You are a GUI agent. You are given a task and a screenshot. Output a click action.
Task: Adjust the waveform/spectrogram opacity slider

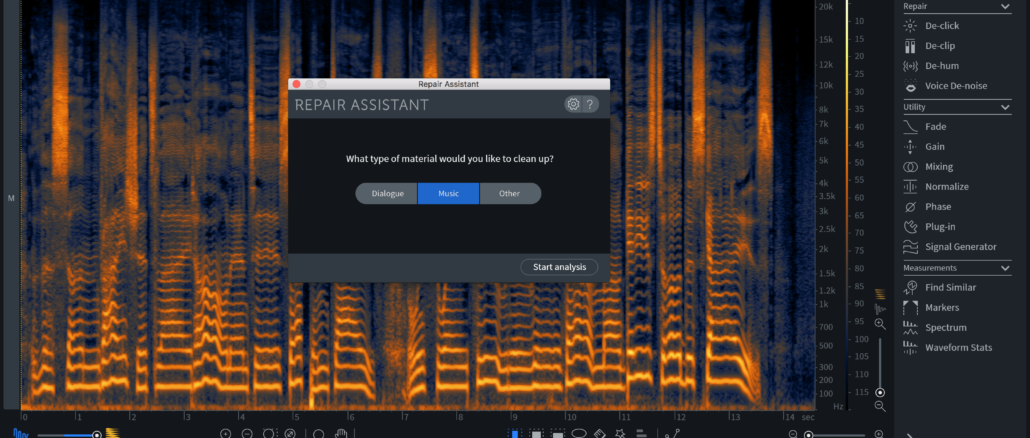coord(97,435)
